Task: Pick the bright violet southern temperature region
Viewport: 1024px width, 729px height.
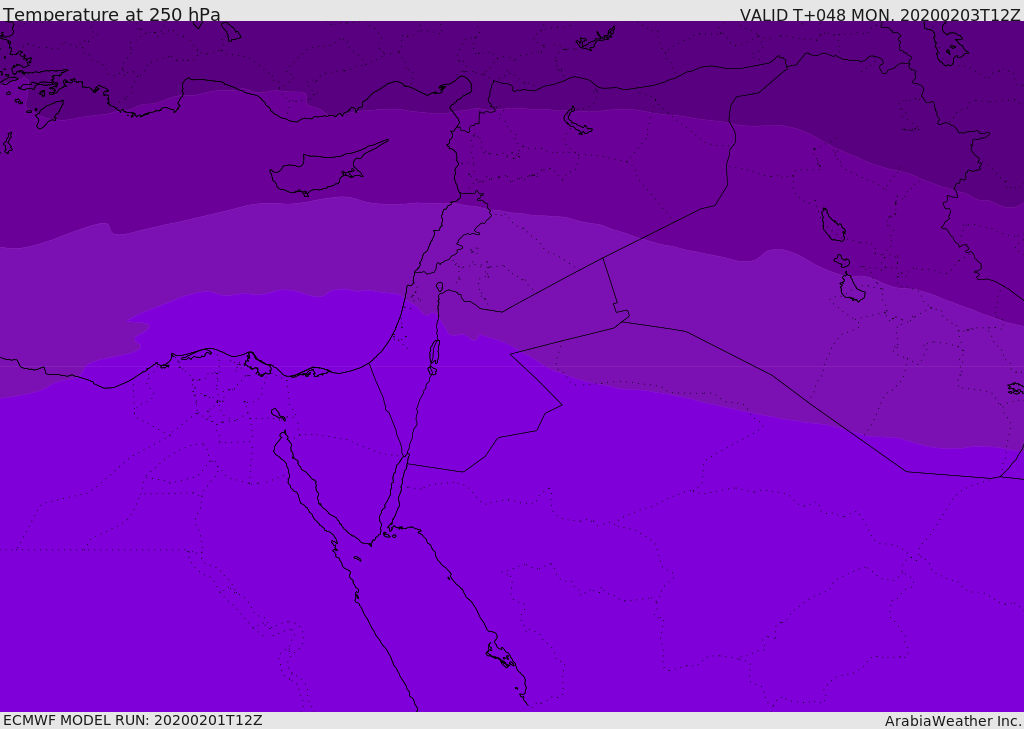Action: (x=600, y=580)
